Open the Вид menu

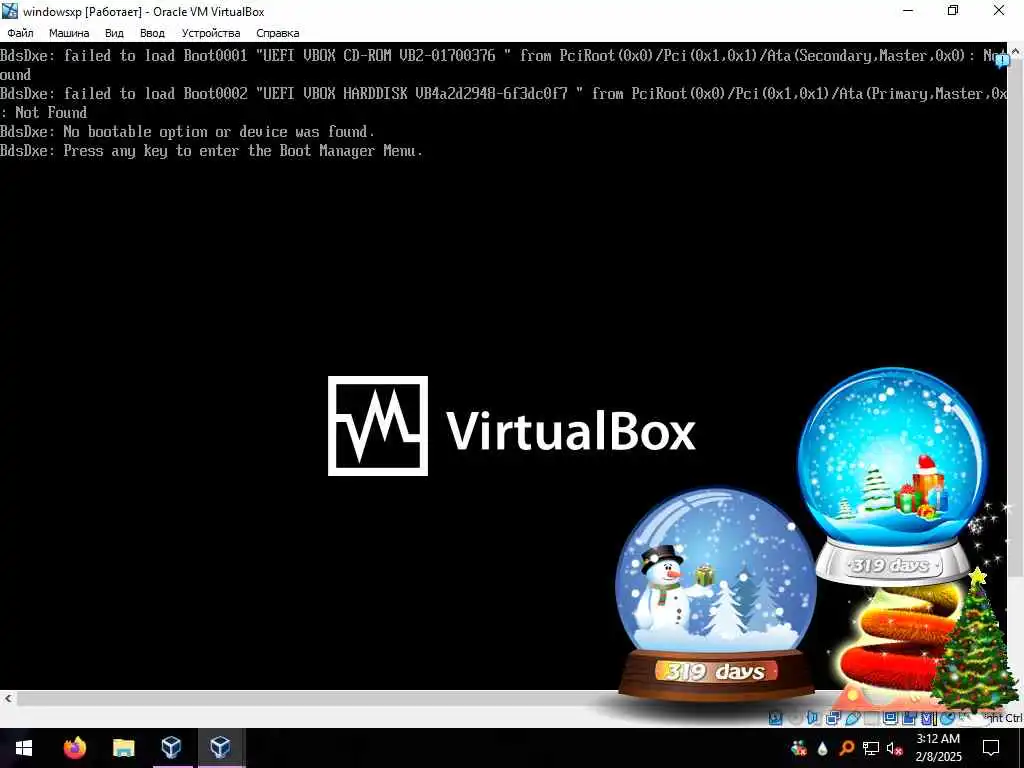[114, 33]
